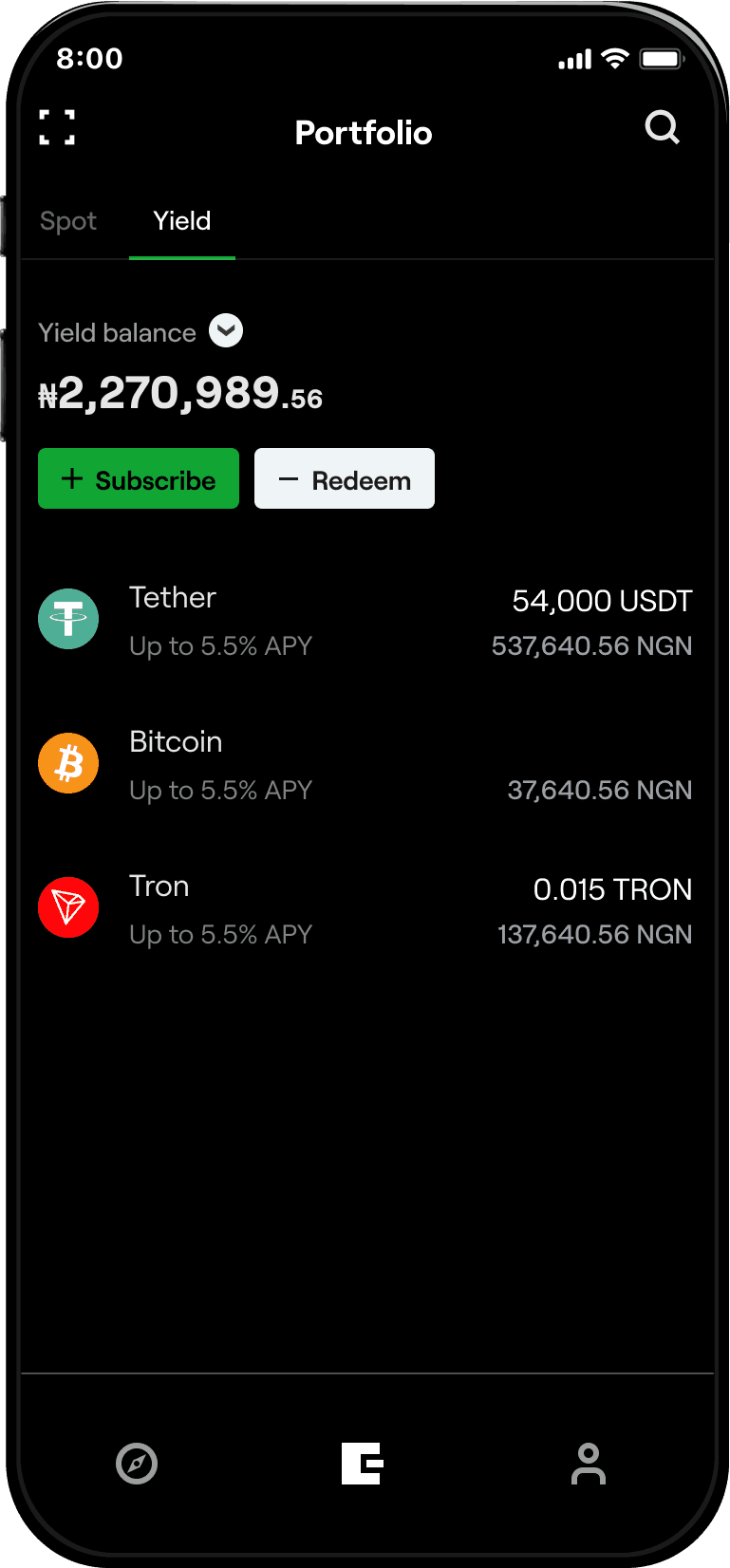Open search with the magnifier icon
This screenshot has height=1568, width=730.
[x=662, y=127]
